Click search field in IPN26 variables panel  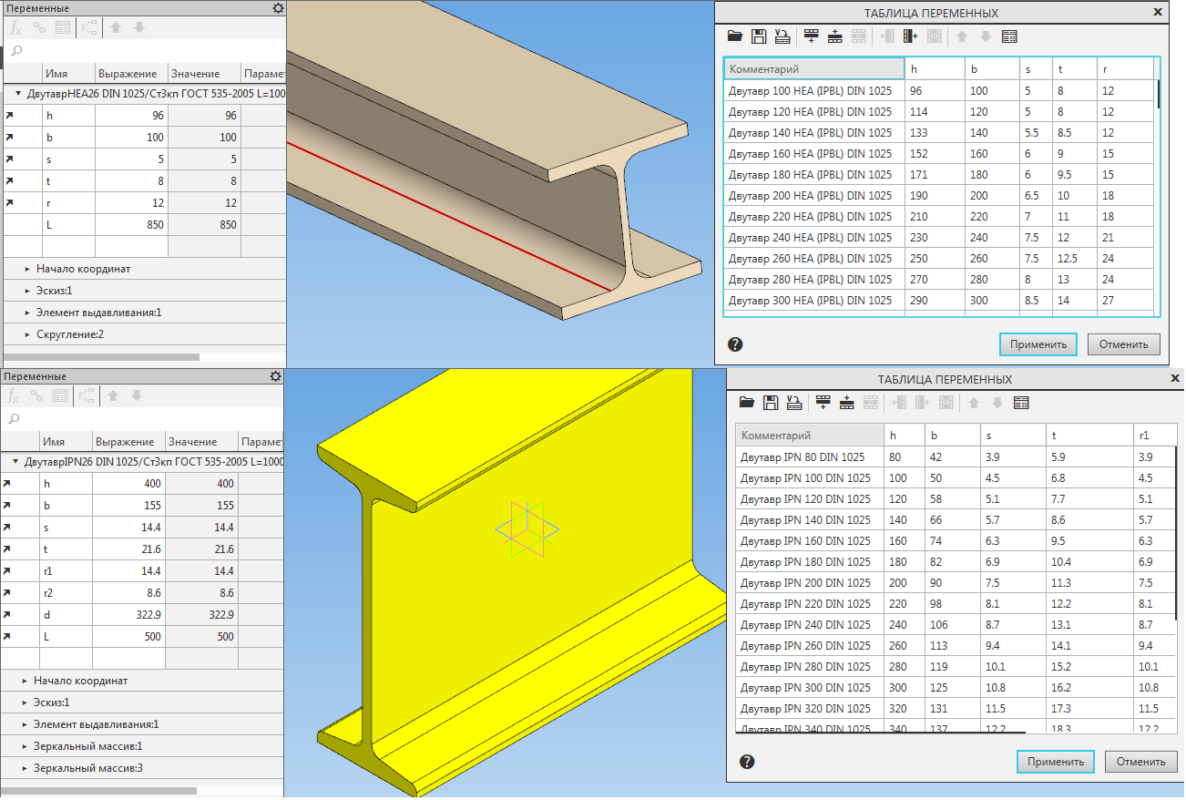[x=141, y=420]
